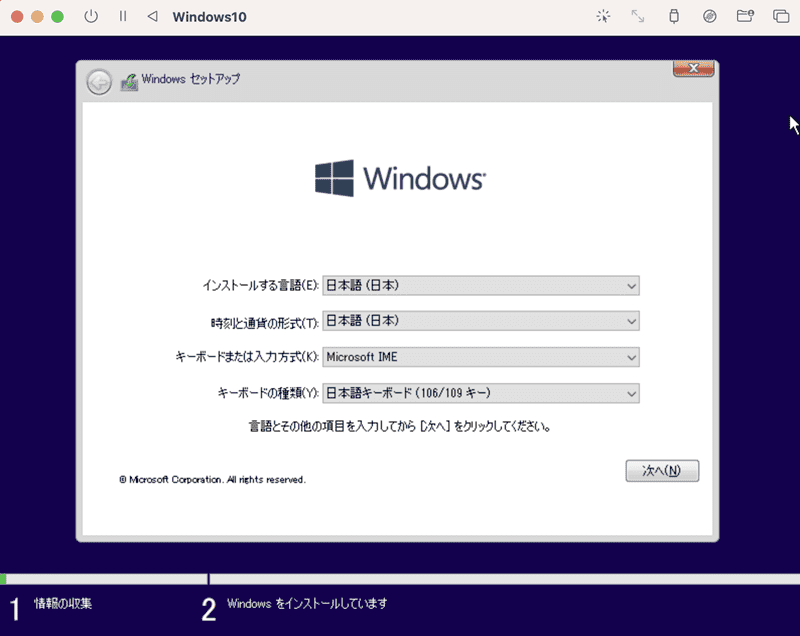Open the time and currency format (T) dropdown

[481, 321]
